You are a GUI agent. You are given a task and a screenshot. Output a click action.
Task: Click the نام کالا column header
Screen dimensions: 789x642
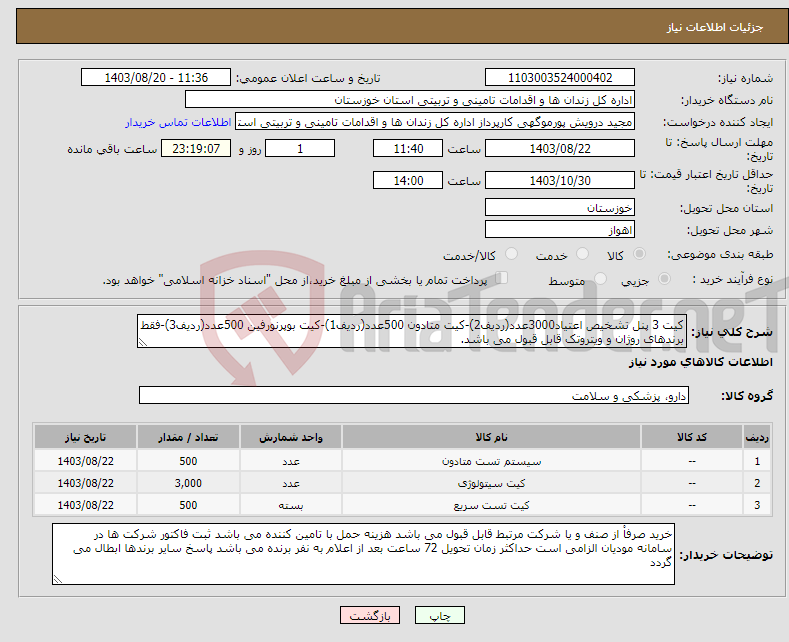point(491,437)
